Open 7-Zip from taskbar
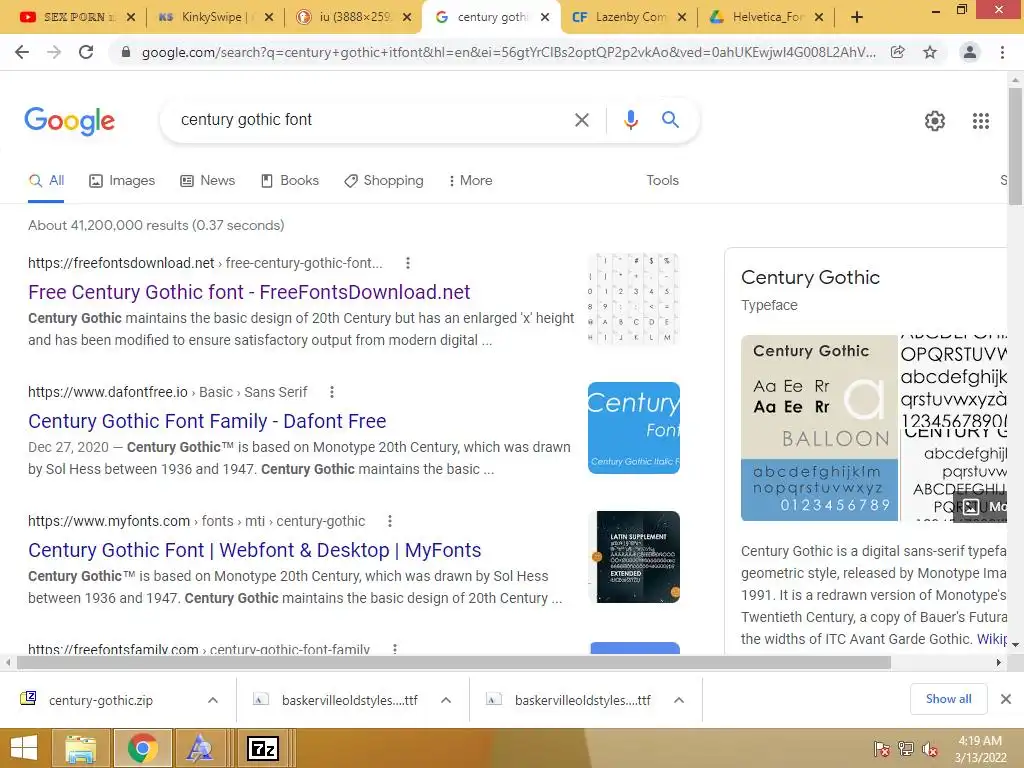Screen dimensions: 1024x768 263,748
